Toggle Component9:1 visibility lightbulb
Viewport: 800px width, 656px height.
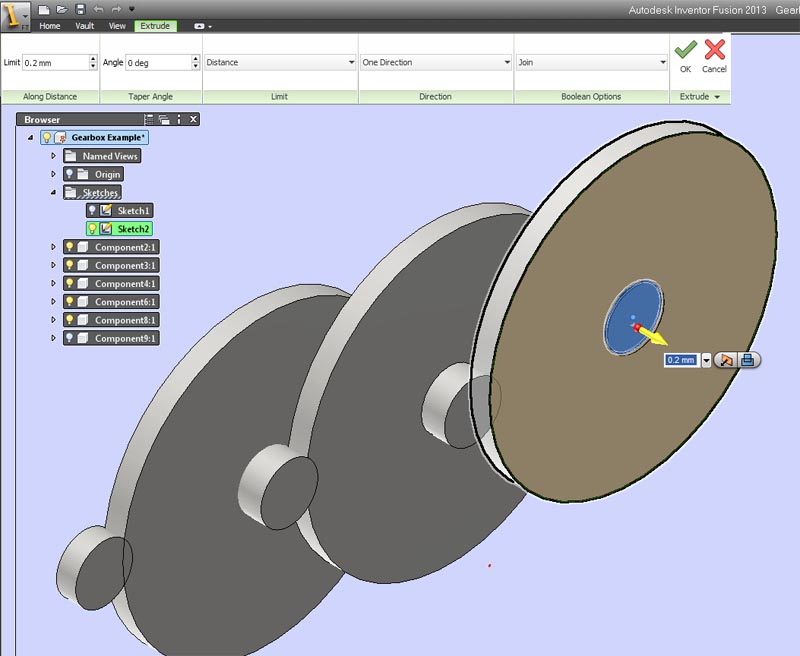[70, 338]
